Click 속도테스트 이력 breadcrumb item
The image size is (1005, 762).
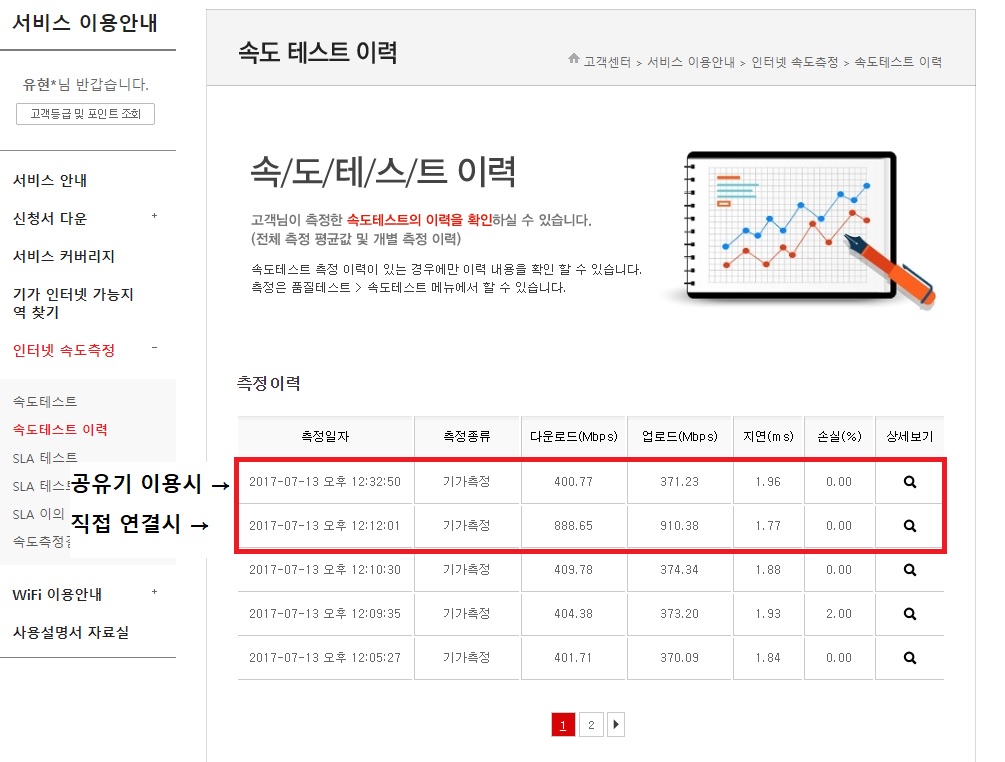(x=898, y=62)
